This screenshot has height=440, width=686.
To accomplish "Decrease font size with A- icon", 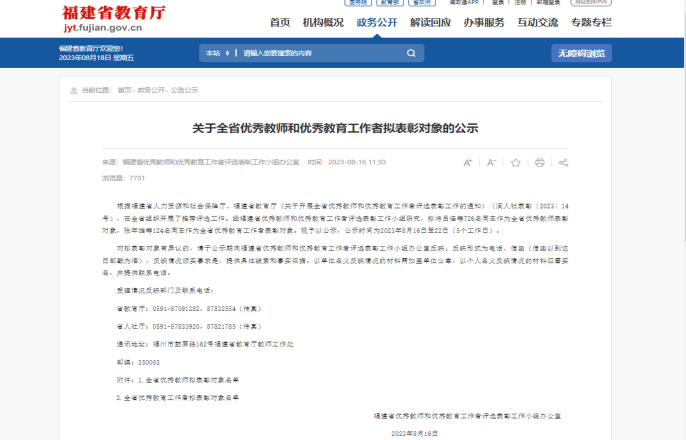I will [491, 162].
